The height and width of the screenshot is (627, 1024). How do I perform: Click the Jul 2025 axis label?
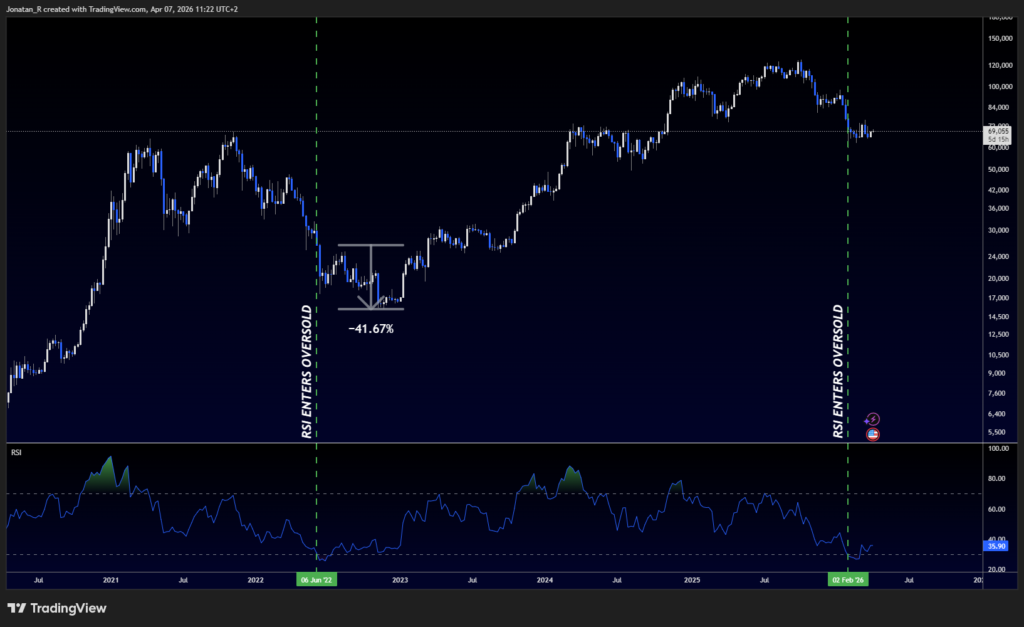763,579
